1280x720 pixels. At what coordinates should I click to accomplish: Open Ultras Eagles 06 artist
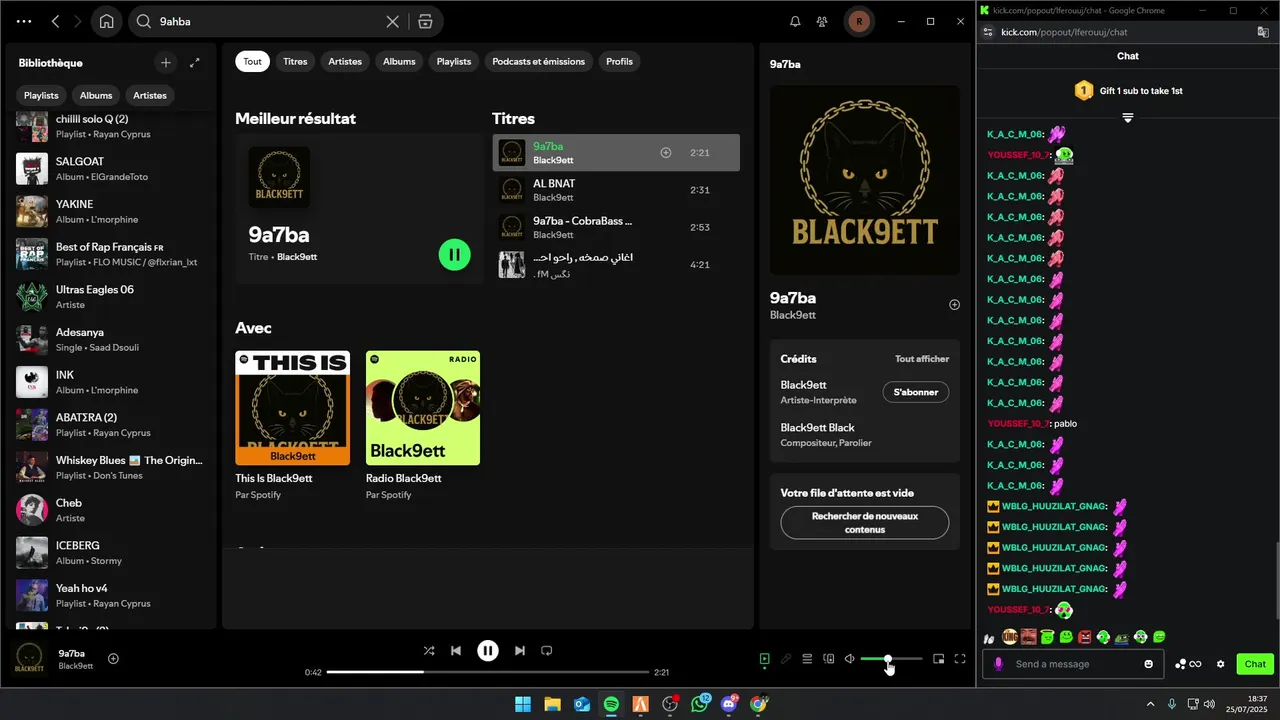pos(112,296)
